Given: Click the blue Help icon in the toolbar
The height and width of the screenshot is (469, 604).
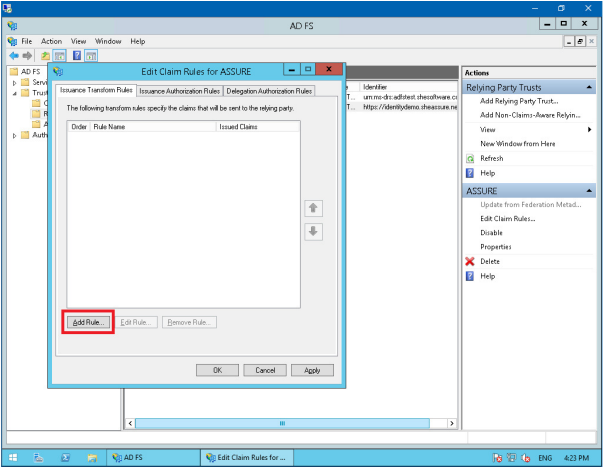Looking at the screenshot, I should pyautogui.click(x=76, y=56).
